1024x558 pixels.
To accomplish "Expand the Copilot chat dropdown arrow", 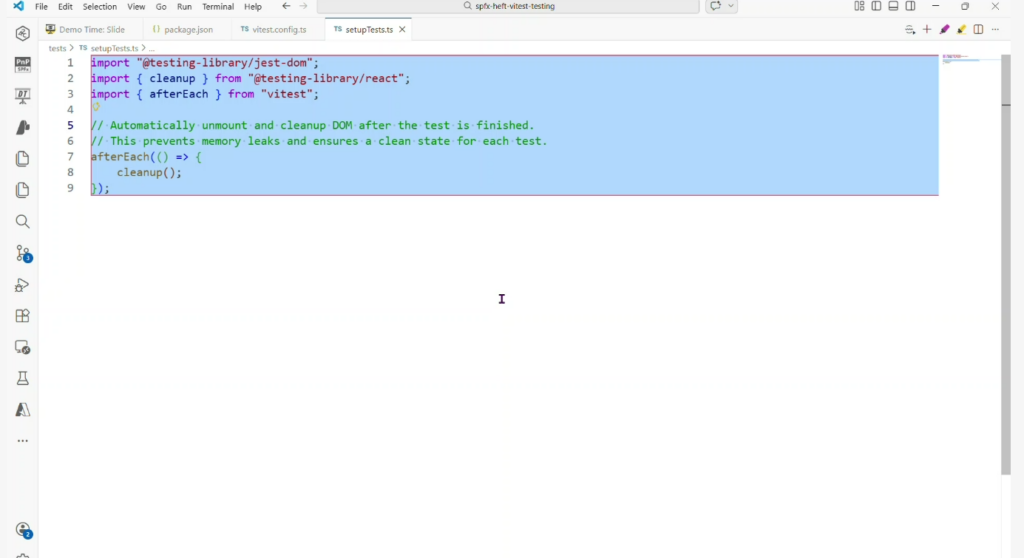I will click(732, 6).
